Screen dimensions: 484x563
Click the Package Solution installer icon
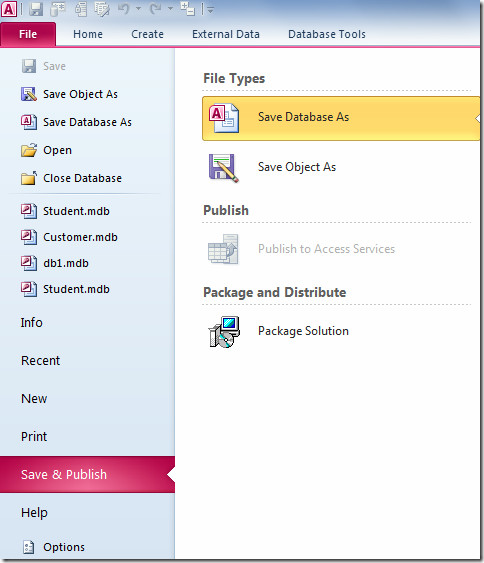click(224, 332)
